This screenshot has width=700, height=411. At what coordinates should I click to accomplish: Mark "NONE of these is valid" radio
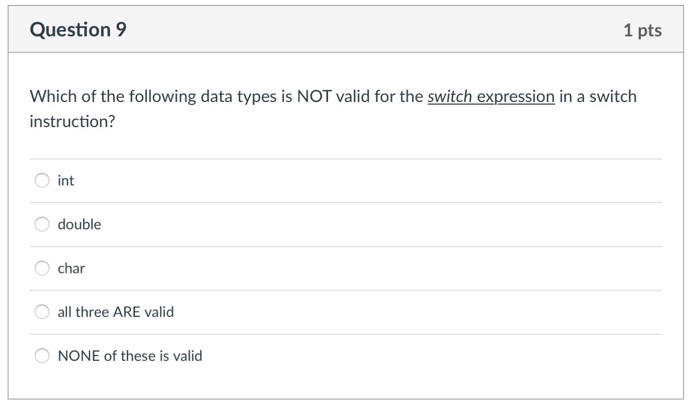42,356
